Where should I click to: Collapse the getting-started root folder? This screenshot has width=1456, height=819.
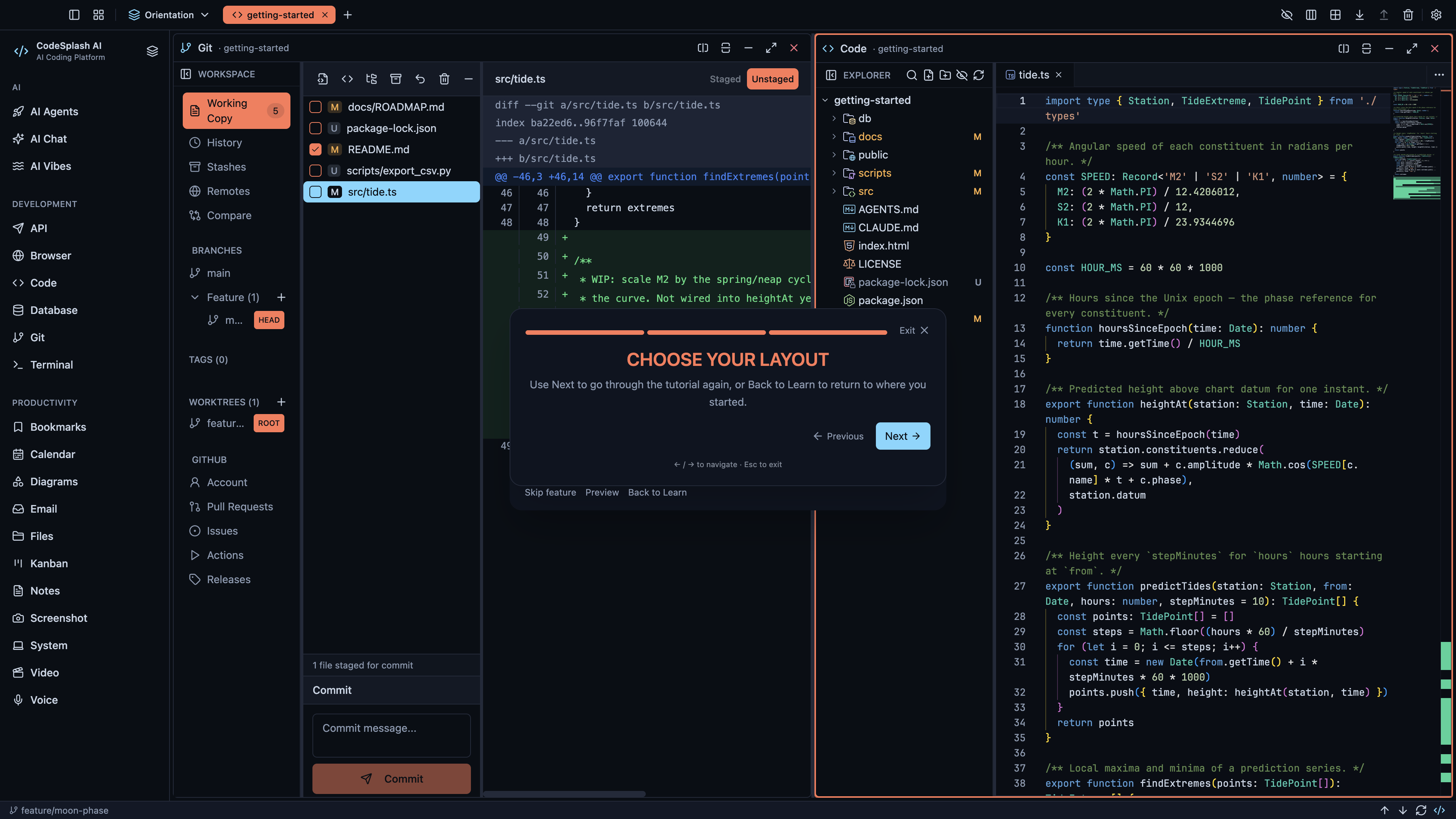pyautogui.click(x=825, y=100)
